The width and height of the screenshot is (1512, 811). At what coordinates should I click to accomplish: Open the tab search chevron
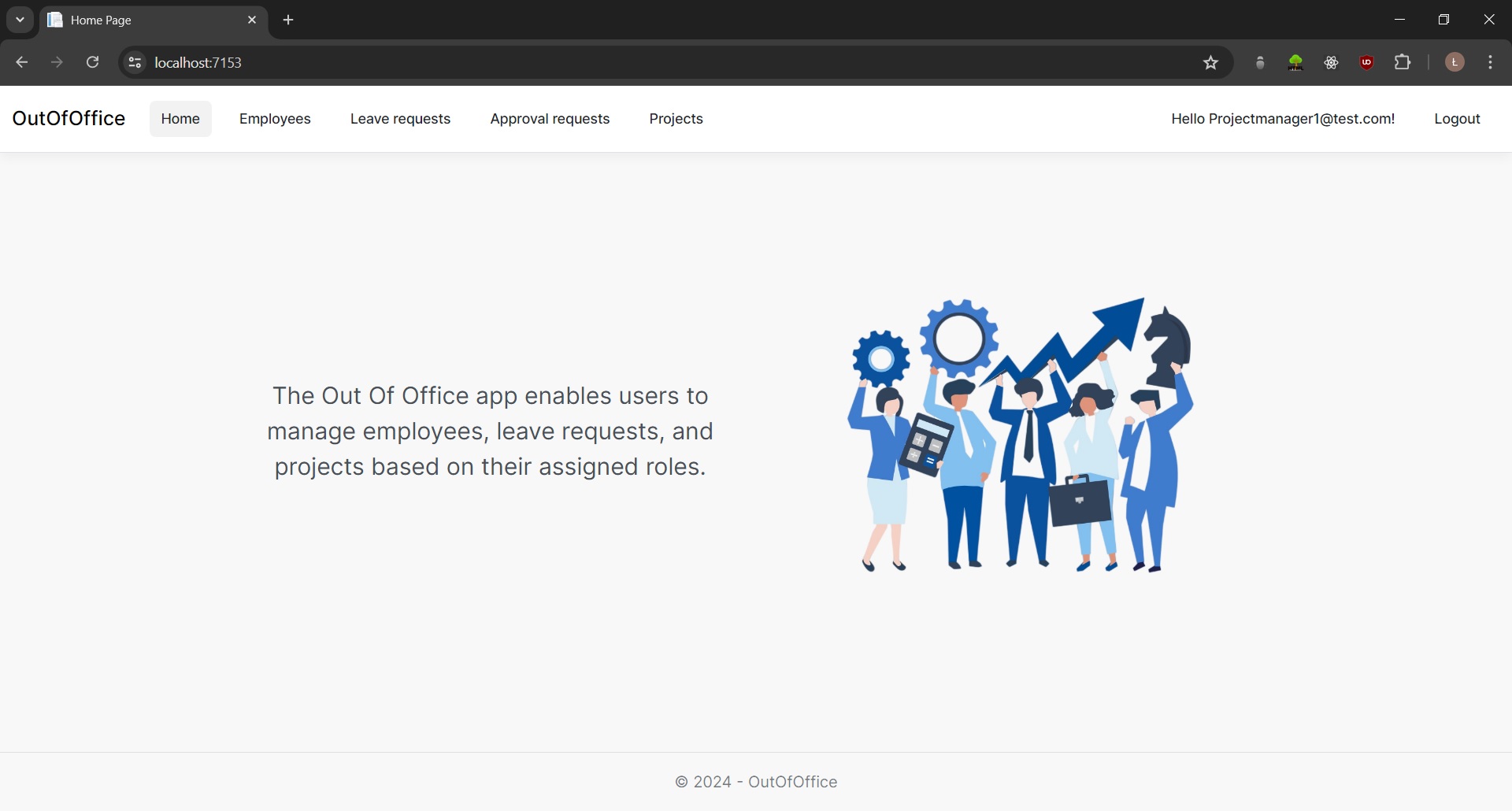pyautogui.click(x=19, y=20)
